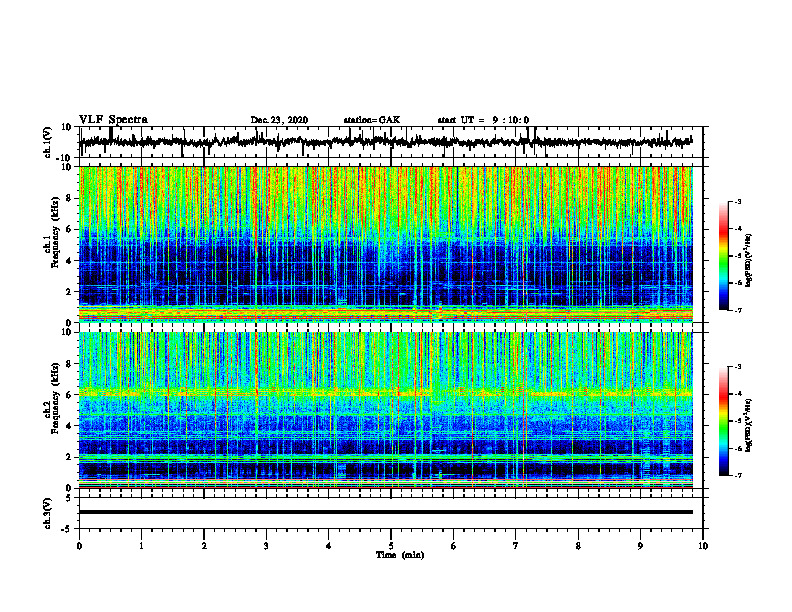The width and height of the screenshot is (792, 612).
Task: Click the "5" tick of ch.3(V) axis
Action: pos(69,497)
